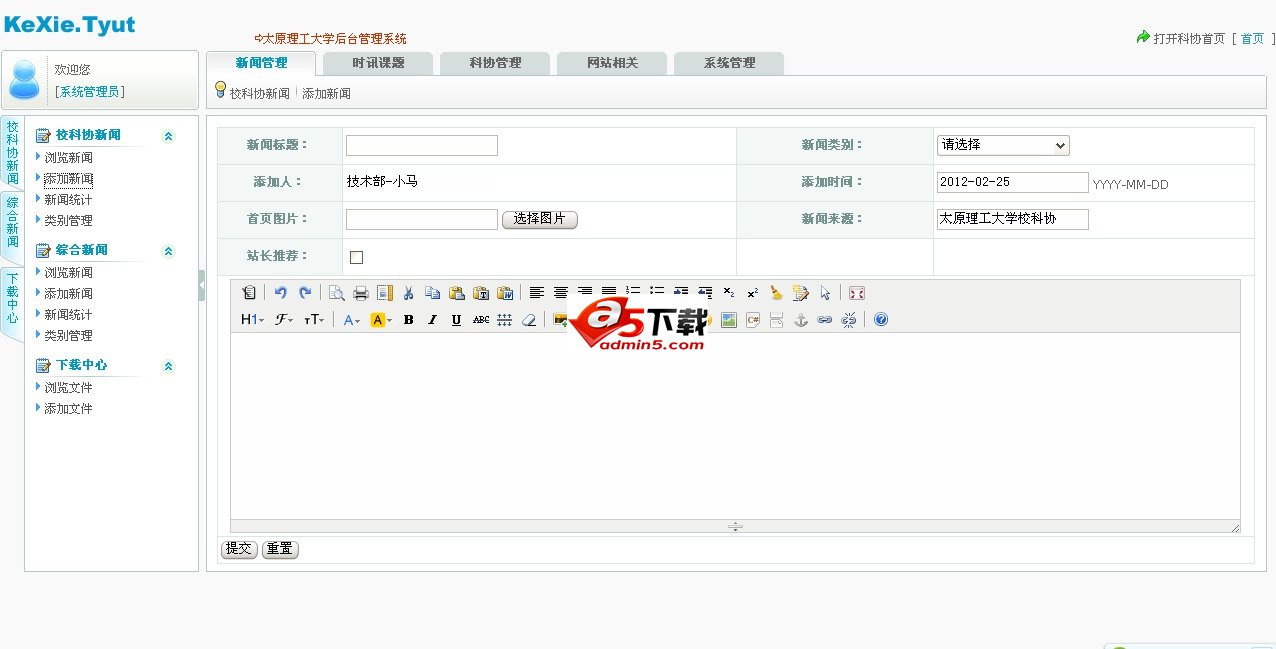Redo edit in editor toolbar

(x=305, y=293)
